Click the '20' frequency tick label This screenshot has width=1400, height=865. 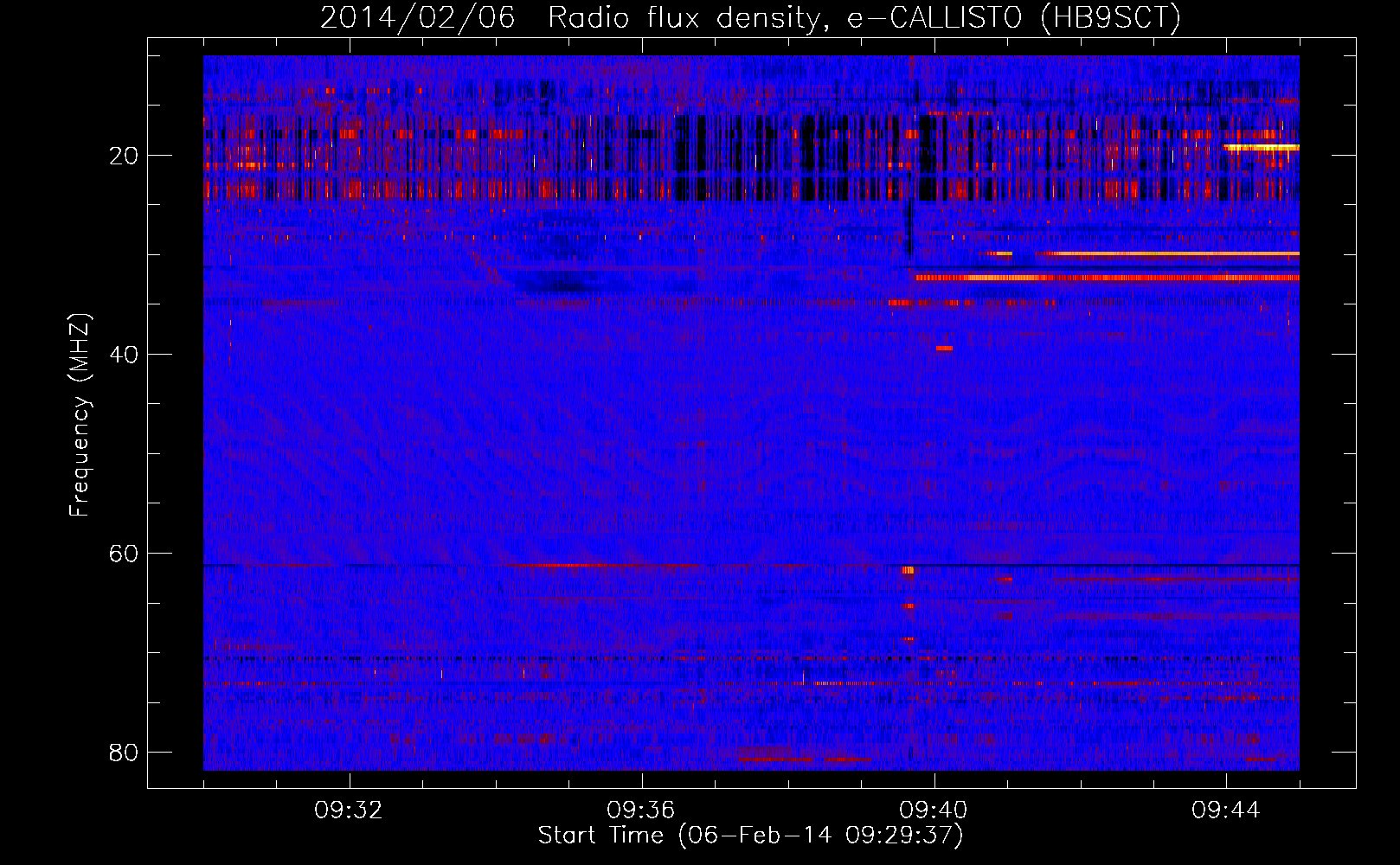(x=125, y=156)
